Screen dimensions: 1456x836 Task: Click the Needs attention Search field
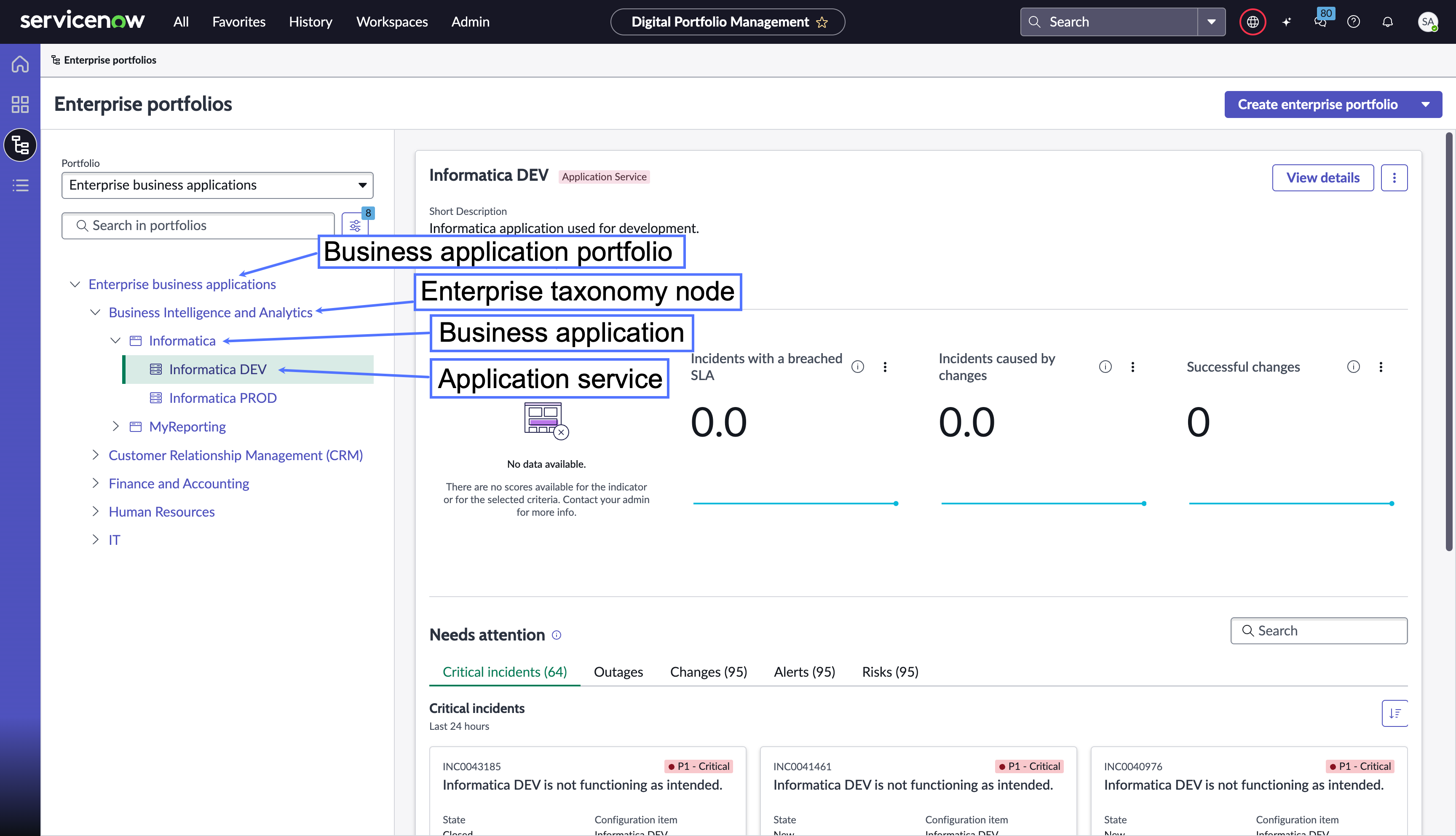(x=1319, y=630)
